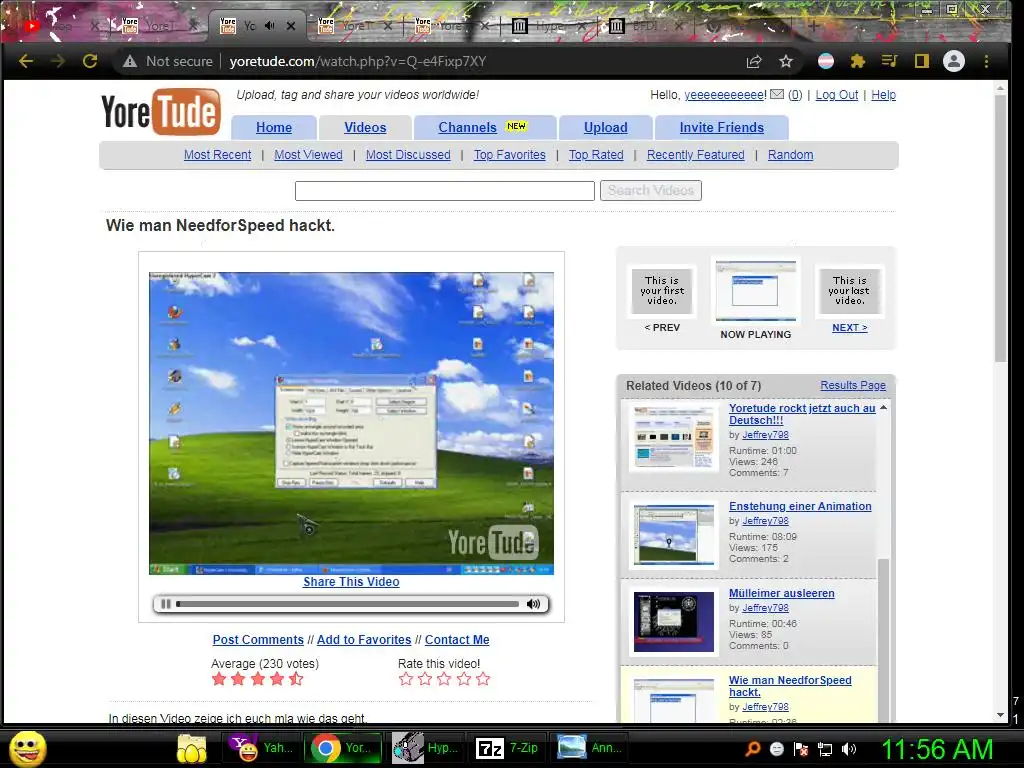Open Chrome's three-dot menu

click(986, 61)
